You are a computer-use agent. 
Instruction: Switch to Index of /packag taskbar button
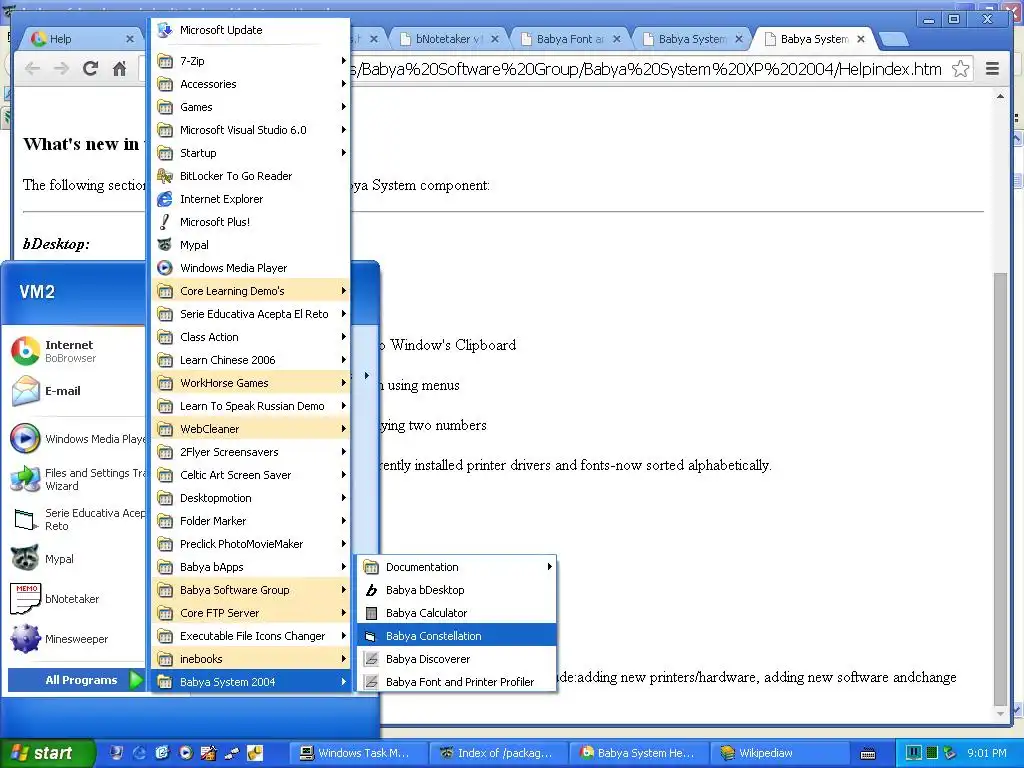(497, 753)
